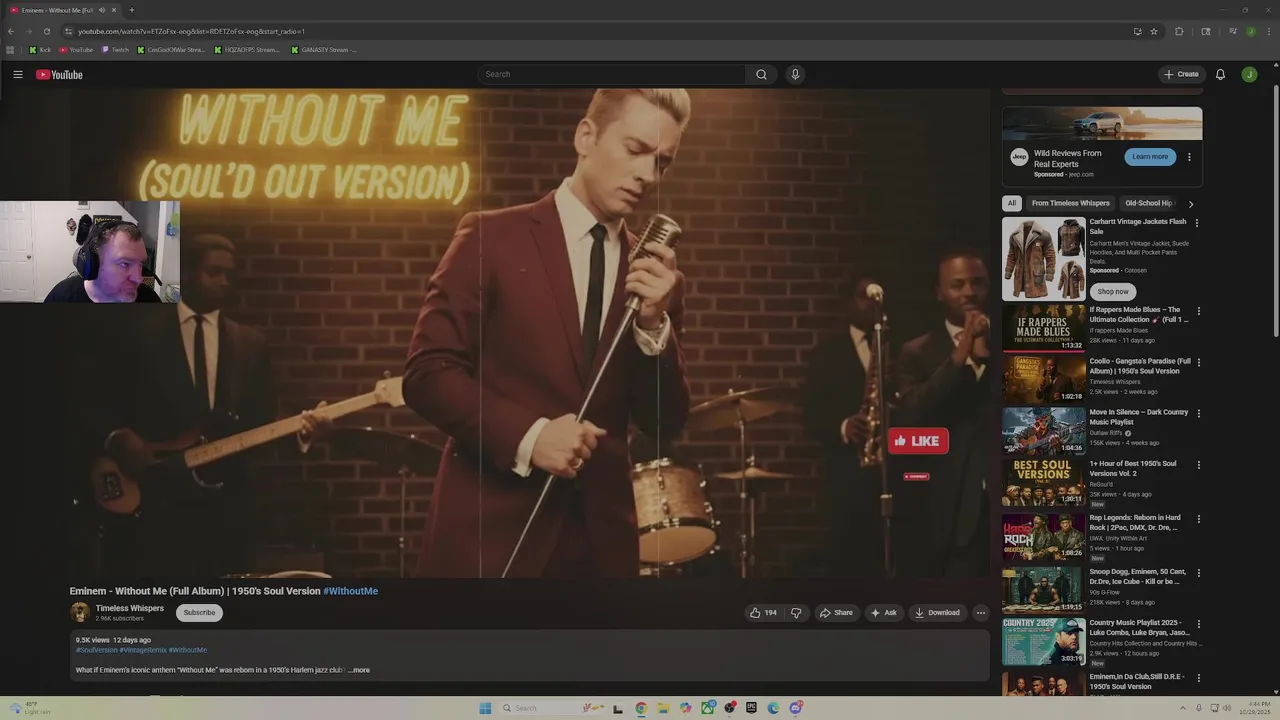Open the YouTube guide hamburger menu
This screenshot has width=1280, height=720.
[x=18, y=74]
